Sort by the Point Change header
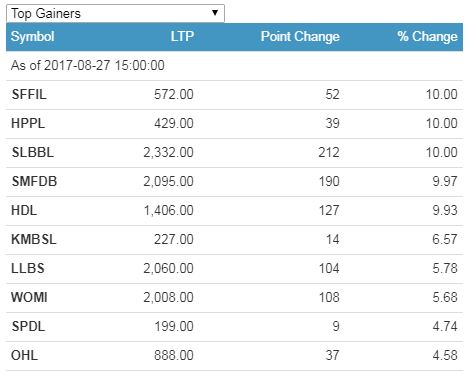The height and width of the screenshot is (372, 473). [x=300, y=36]
